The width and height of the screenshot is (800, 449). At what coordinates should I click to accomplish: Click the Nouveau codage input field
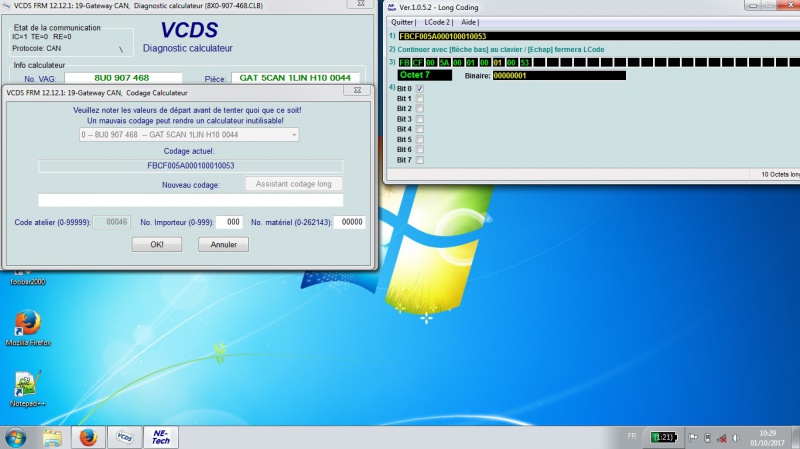[x=190, y=200]
